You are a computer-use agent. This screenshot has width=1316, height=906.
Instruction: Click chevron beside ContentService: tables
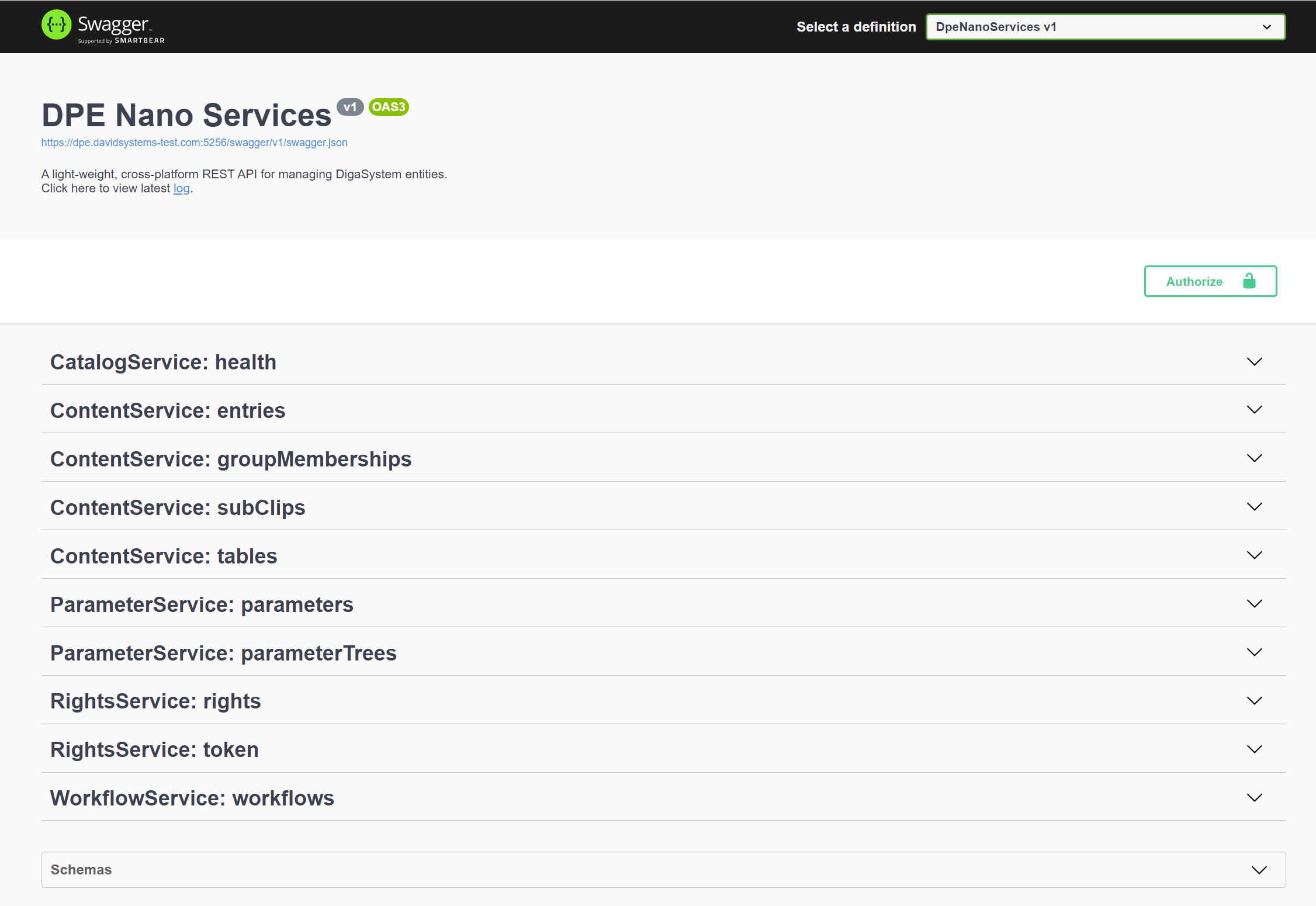1254,555
